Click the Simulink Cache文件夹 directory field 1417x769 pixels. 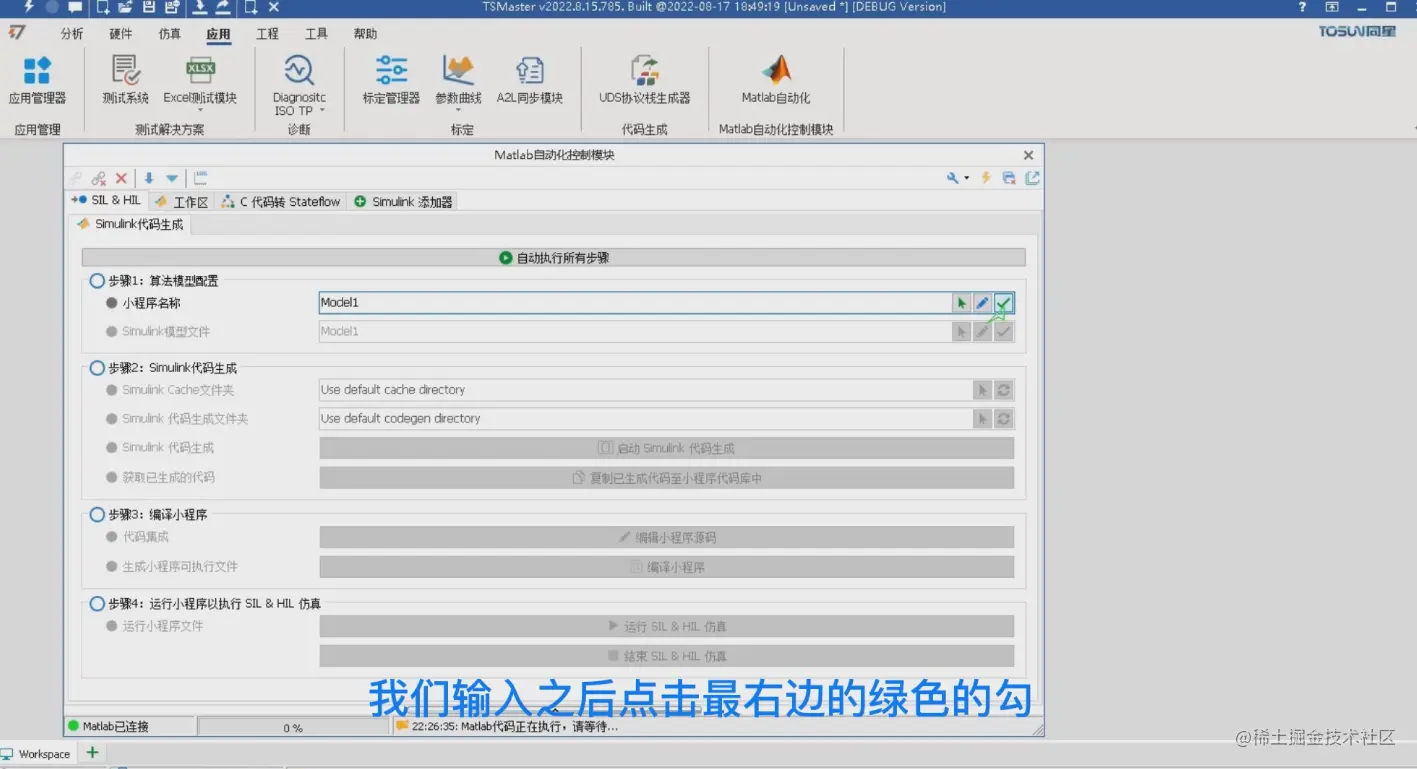pyautogui.click(x=645, y=390)
